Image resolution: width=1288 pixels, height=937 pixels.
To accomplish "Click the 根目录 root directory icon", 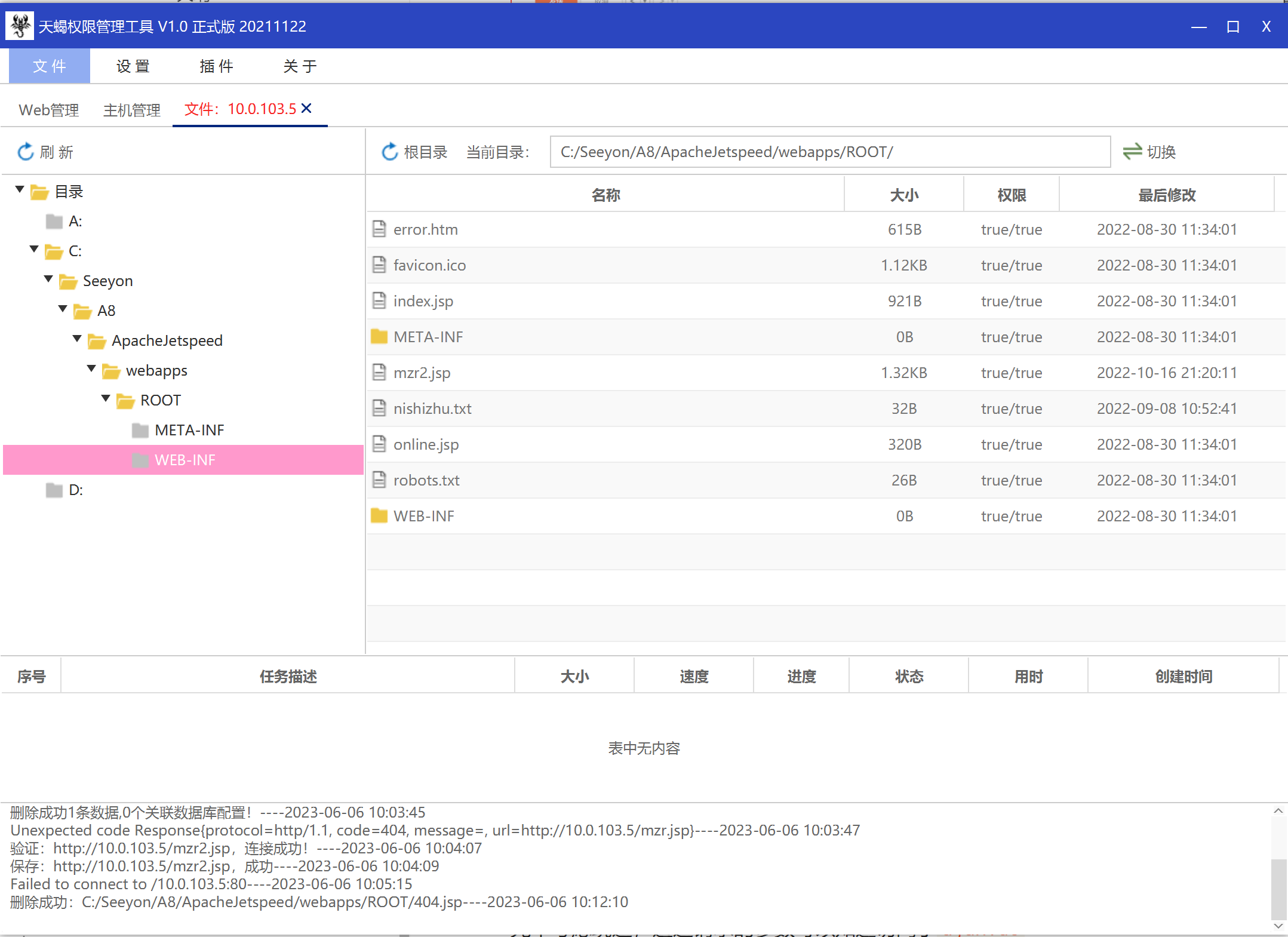I will pos(390,152).
